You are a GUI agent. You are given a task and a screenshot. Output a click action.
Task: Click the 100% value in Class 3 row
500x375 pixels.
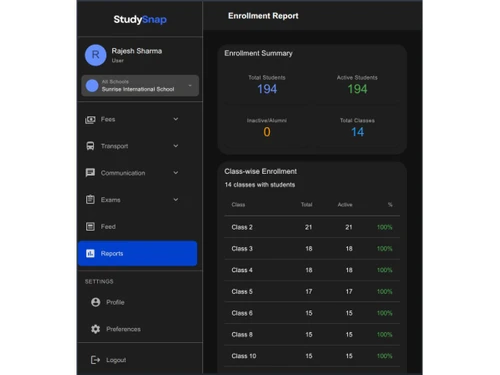385,249
